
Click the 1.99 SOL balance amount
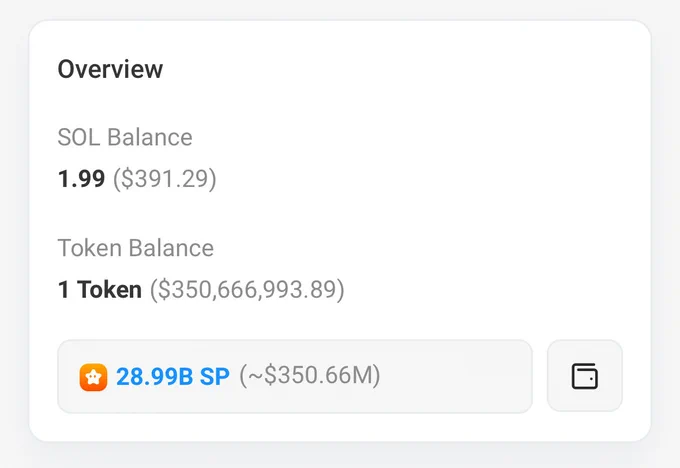(82, 178)
